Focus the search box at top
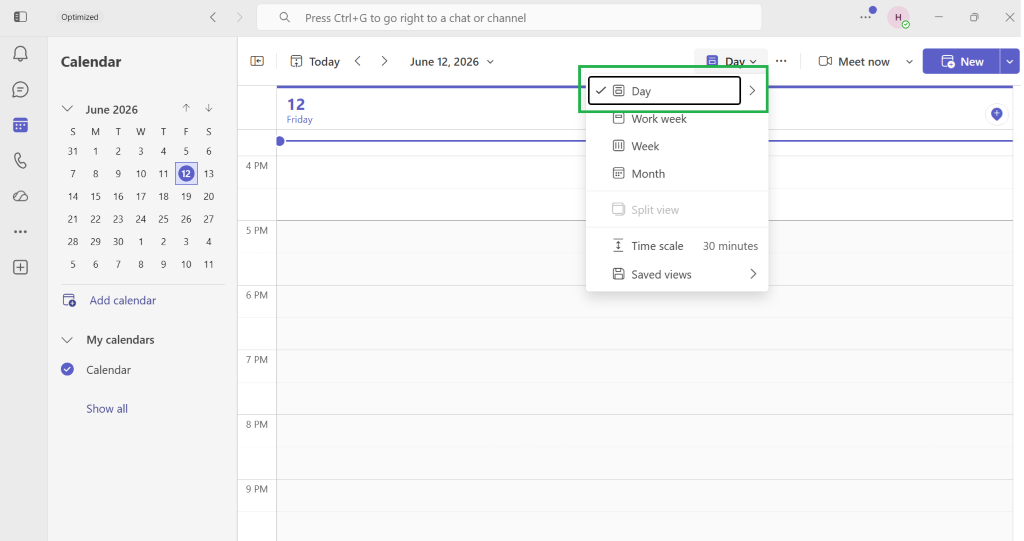1024x541 pixels. coord(509,18)
